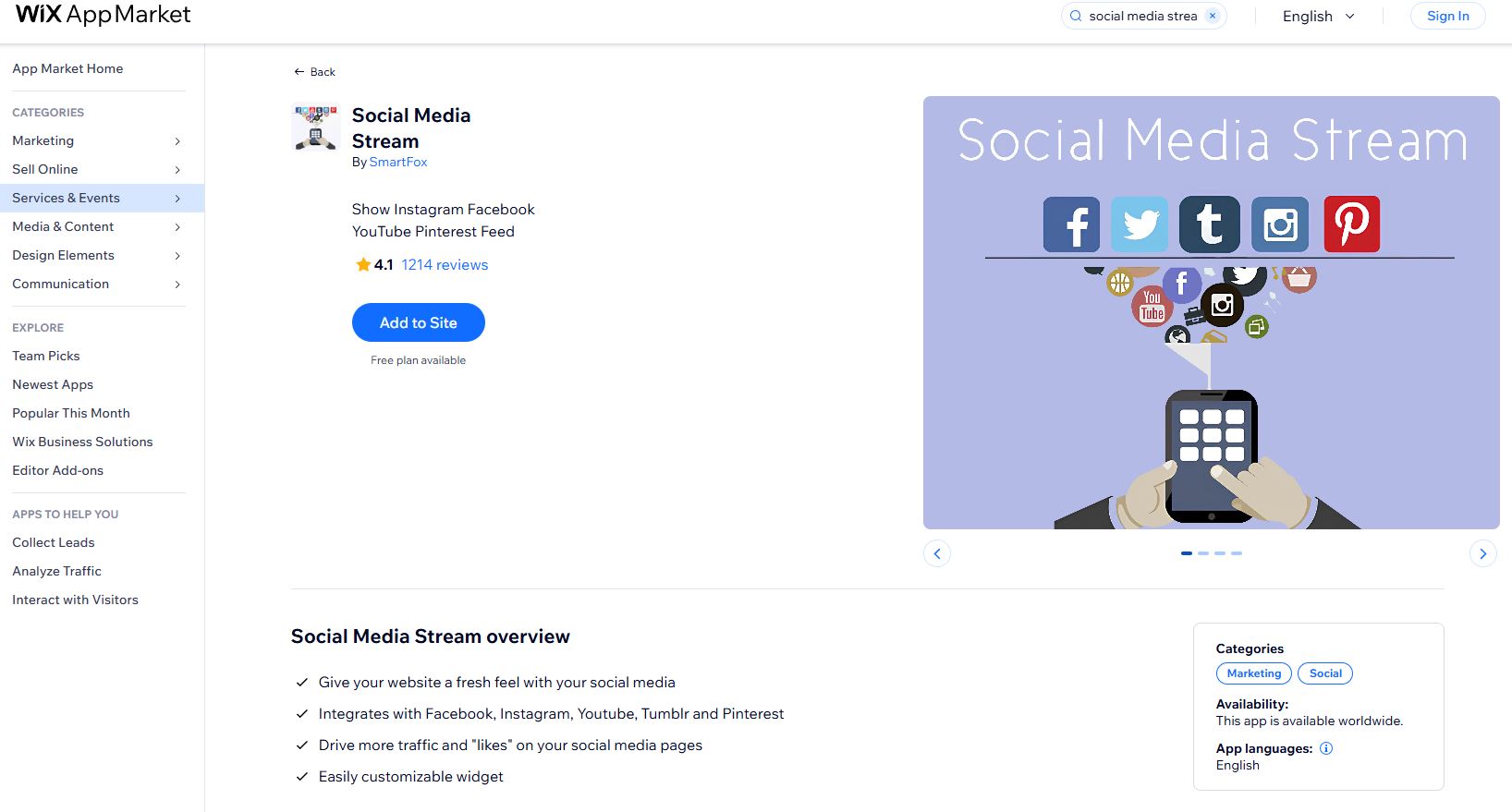Click the 'Social Media Stream overview' heading
The height and width of the screenshot is (812, 1512).
tap(431, 636)
